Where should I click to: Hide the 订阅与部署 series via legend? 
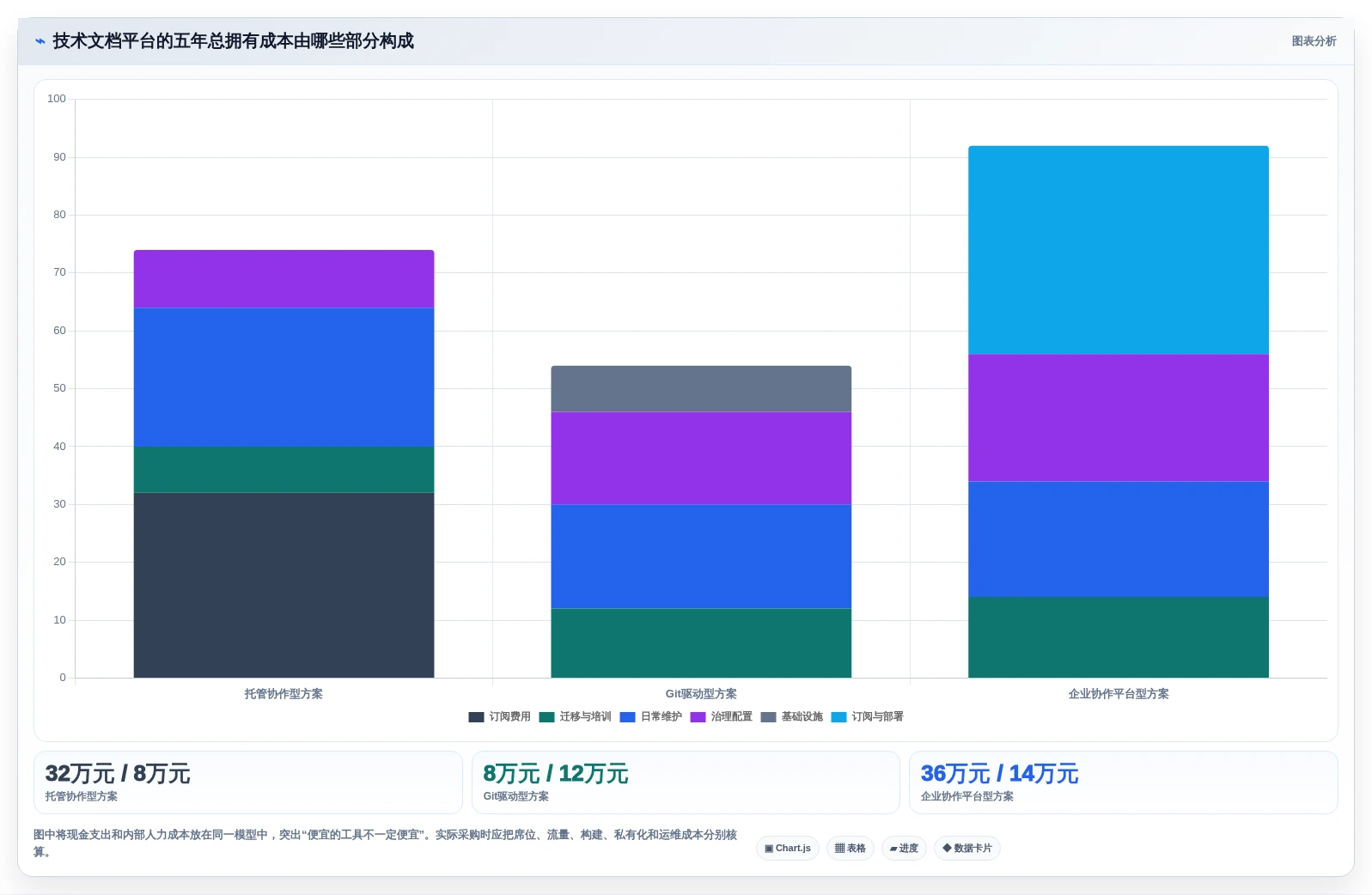[868, 717]
